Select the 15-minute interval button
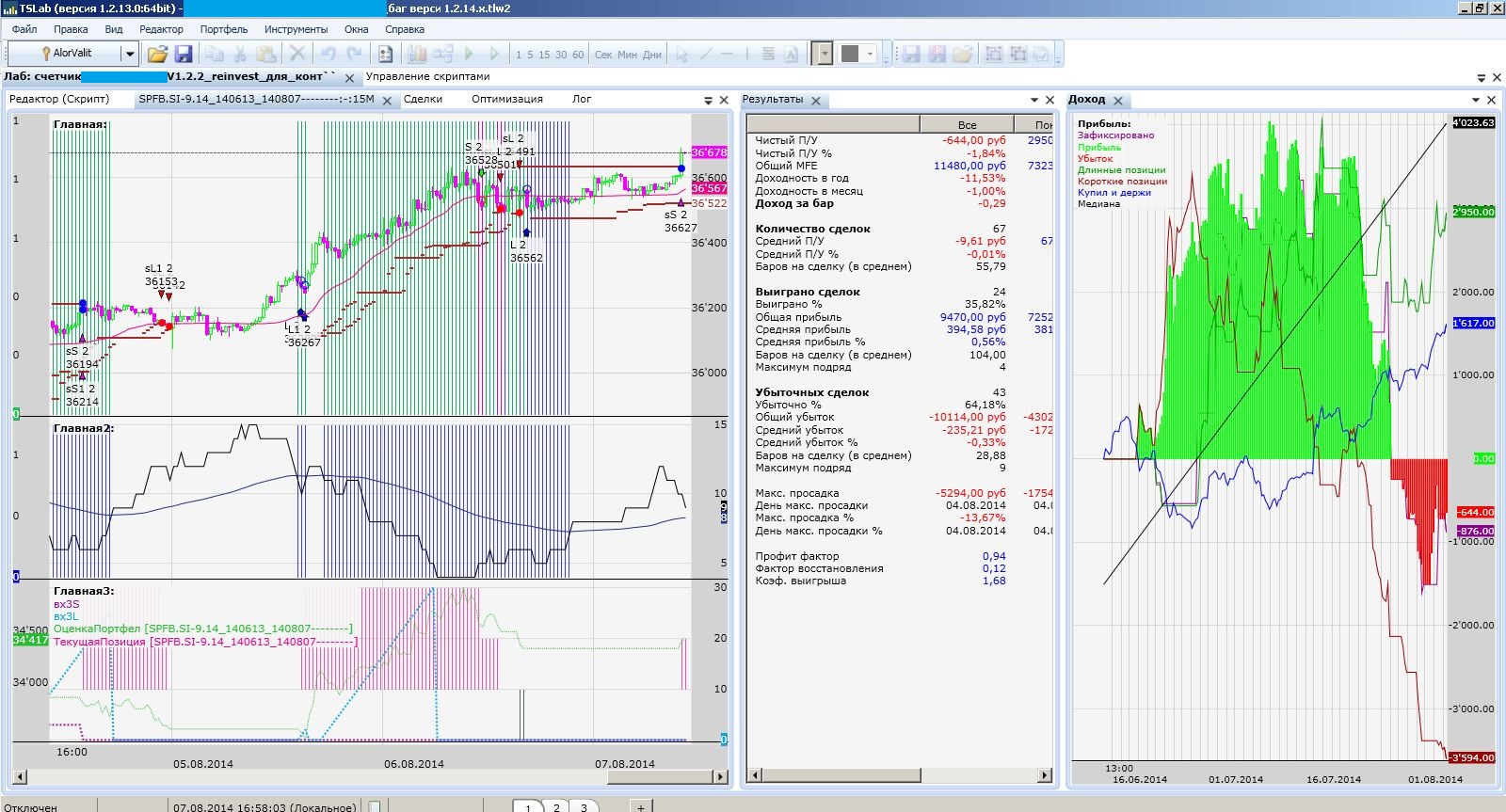 pyautogui.click(x=544, y=55)
